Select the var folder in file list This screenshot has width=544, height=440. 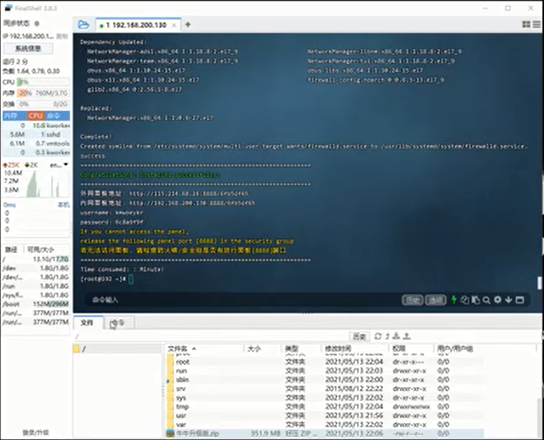tap(324, 425)
